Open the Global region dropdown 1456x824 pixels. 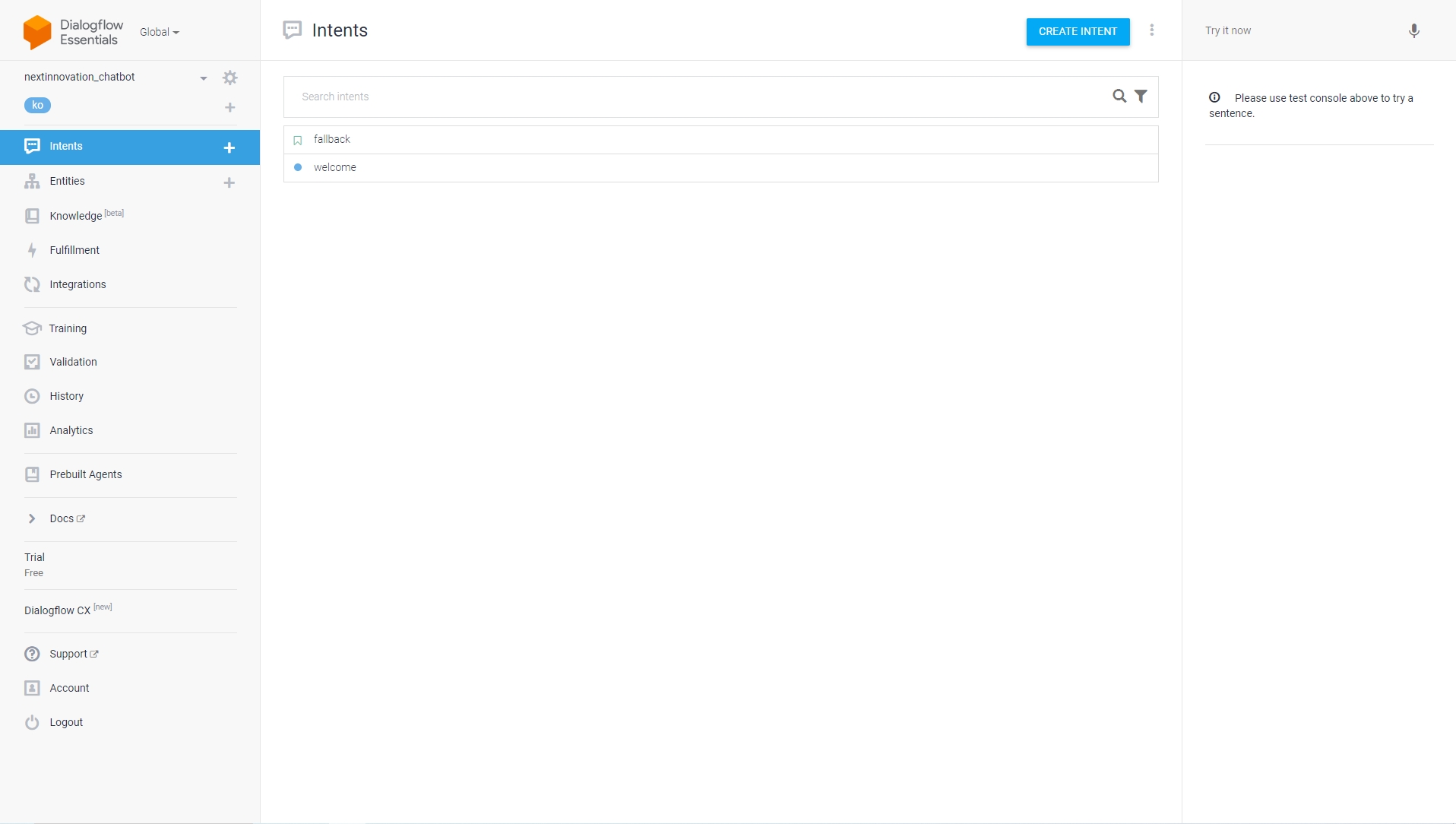[x=160, y=32]
